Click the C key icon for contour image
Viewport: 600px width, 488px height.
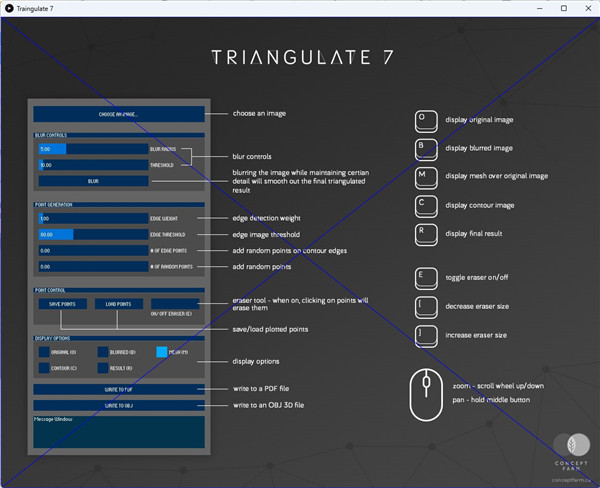[426, 207]
